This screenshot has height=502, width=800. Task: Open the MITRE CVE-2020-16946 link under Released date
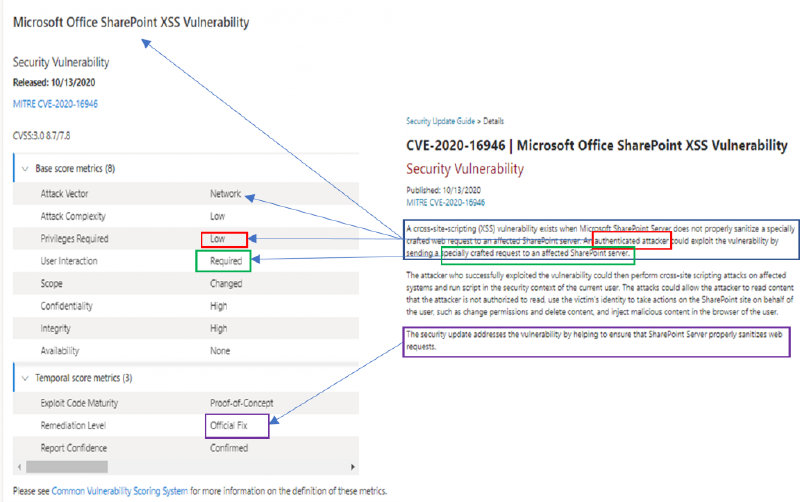55,104
